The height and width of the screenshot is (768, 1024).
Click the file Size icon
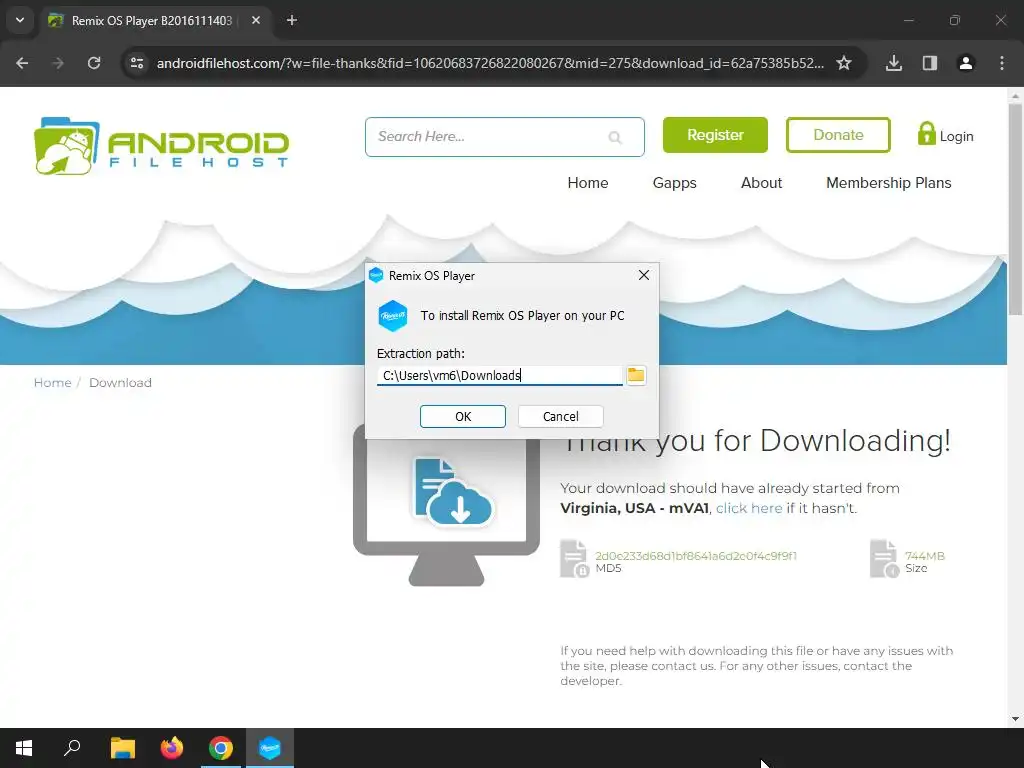point(885,559)
